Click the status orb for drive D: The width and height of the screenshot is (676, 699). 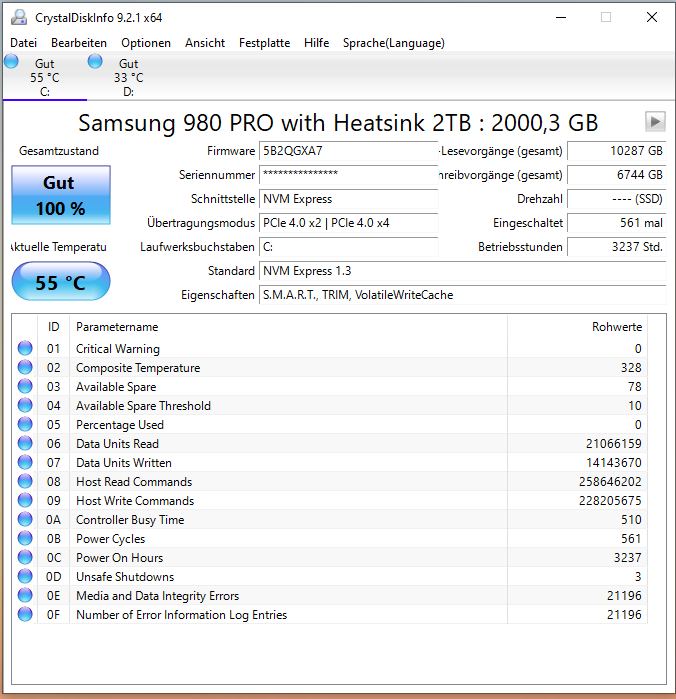[x=95, y=61]
